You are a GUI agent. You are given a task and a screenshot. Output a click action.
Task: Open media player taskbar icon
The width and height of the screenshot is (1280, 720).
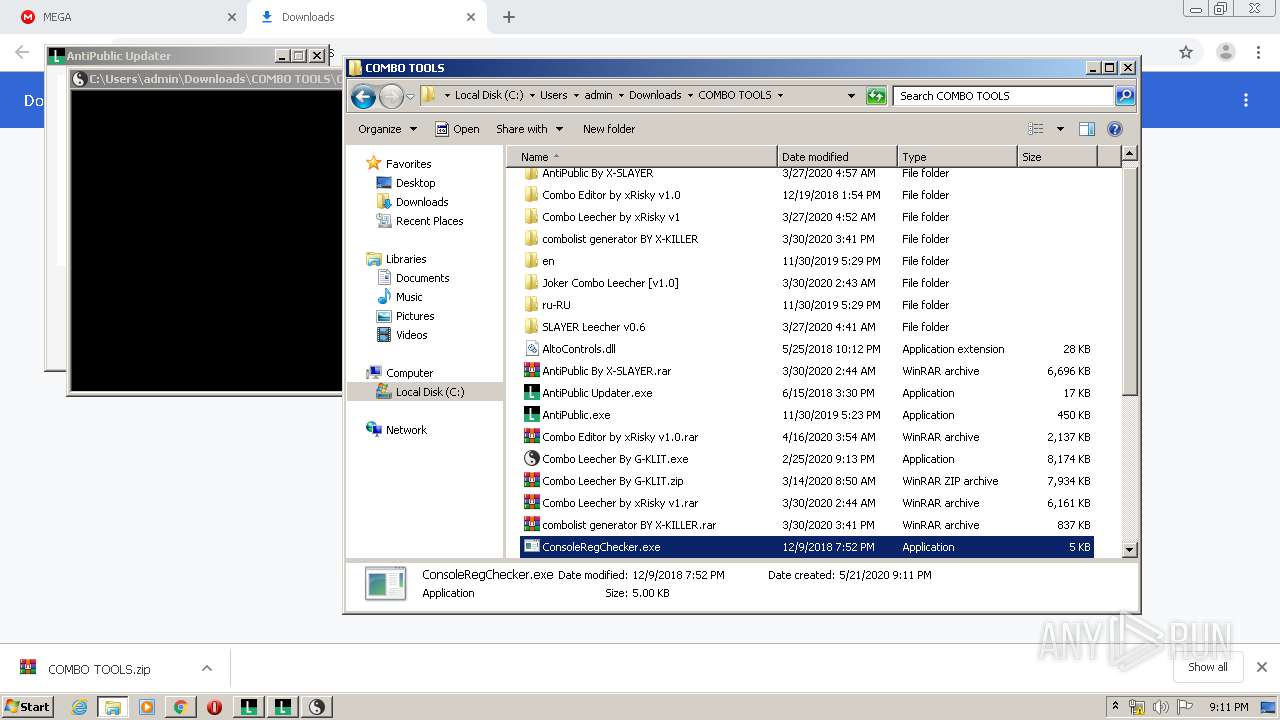point(147,707)
